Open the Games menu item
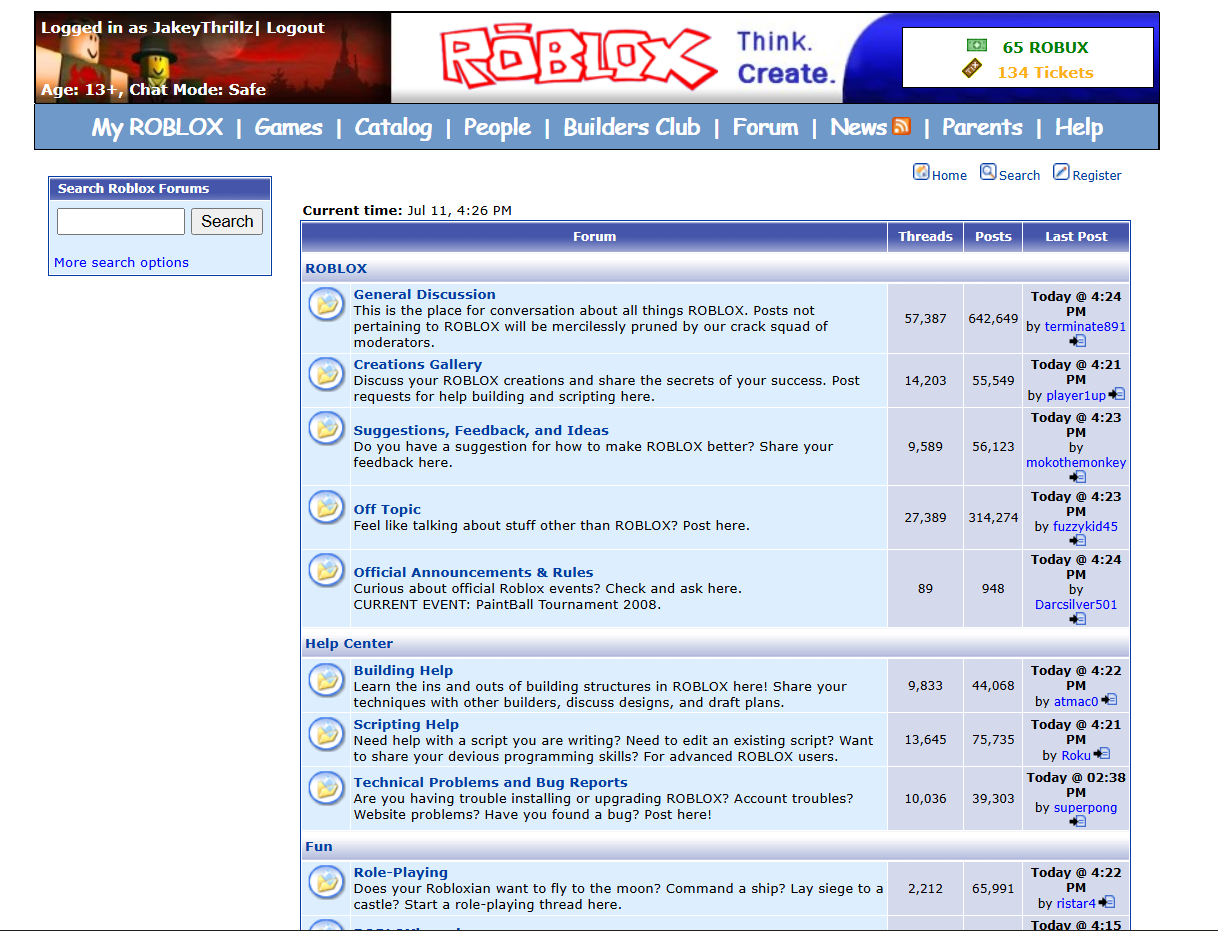 click(x=288, y=128)
